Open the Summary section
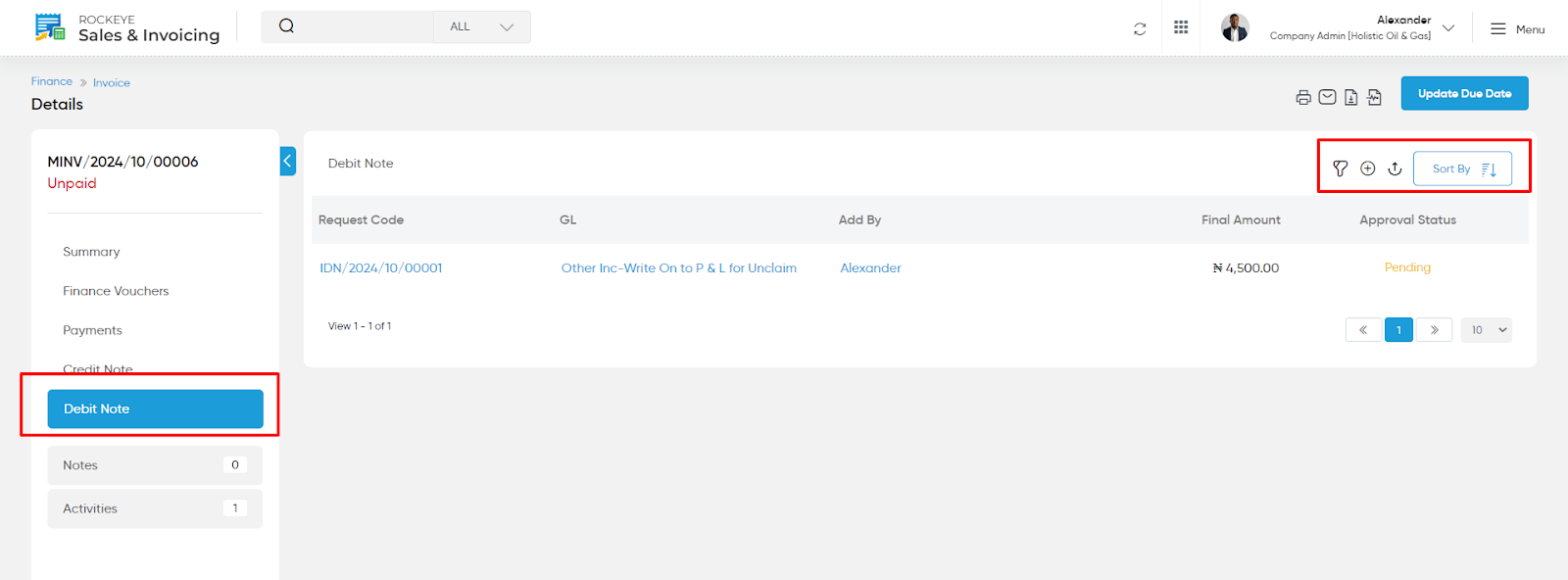Image resolution: width=1568 pixels, height=580 pixels. 91,252
